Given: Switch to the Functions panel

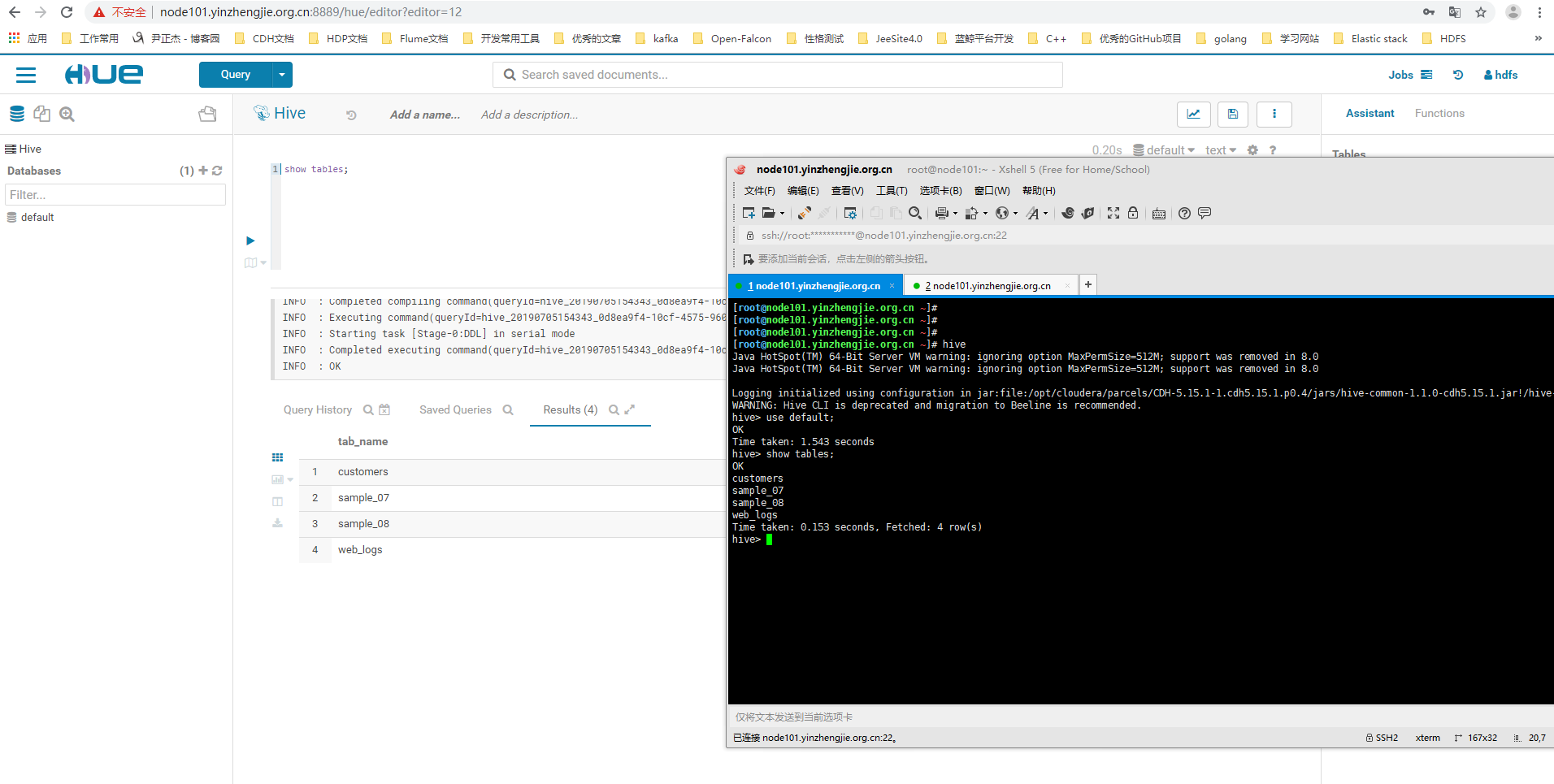Looking at the screenshot, I should (1439, 113).
